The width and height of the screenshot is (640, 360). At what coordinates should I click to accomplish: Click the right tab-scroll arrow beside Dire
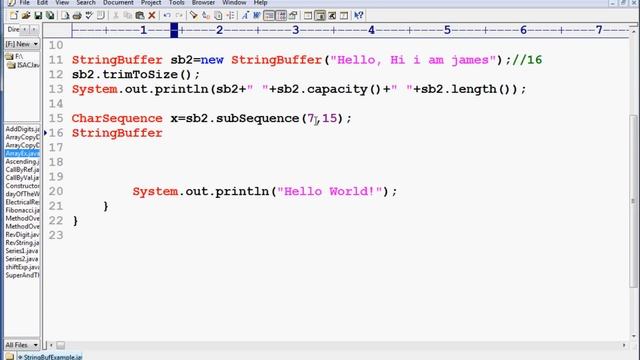[34, 29]
